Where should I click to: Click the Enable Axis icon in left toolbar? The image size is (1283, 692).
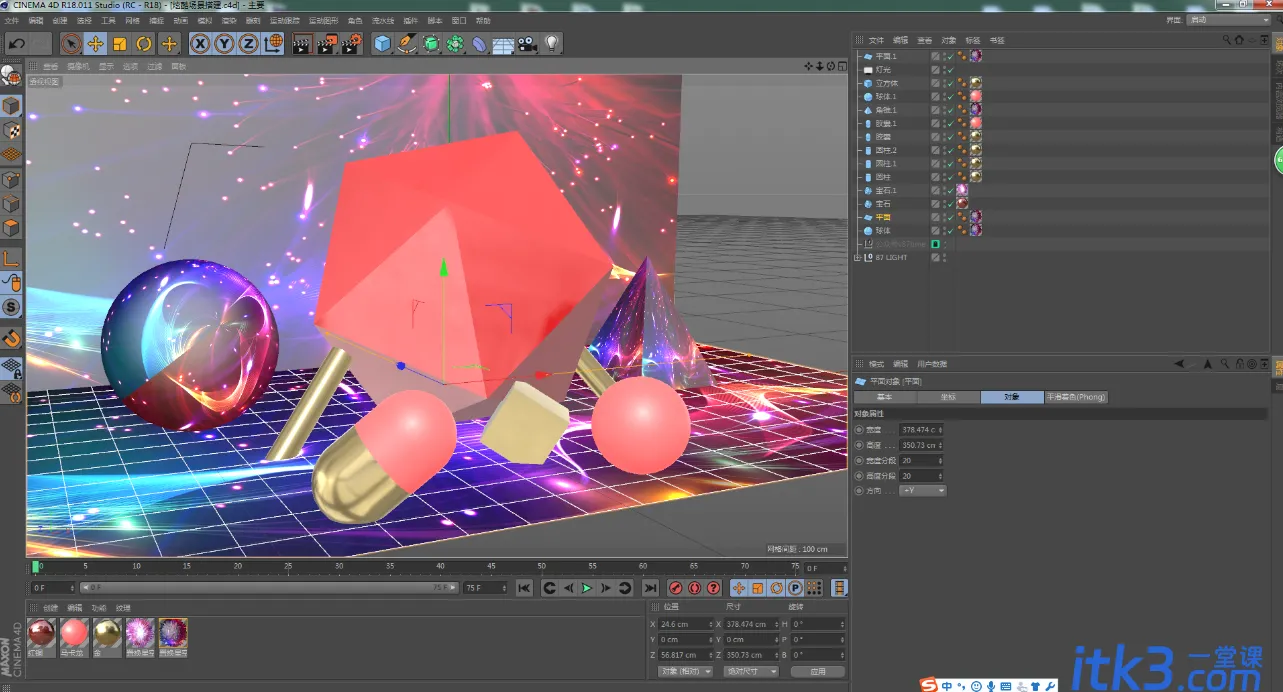(11, 257)
